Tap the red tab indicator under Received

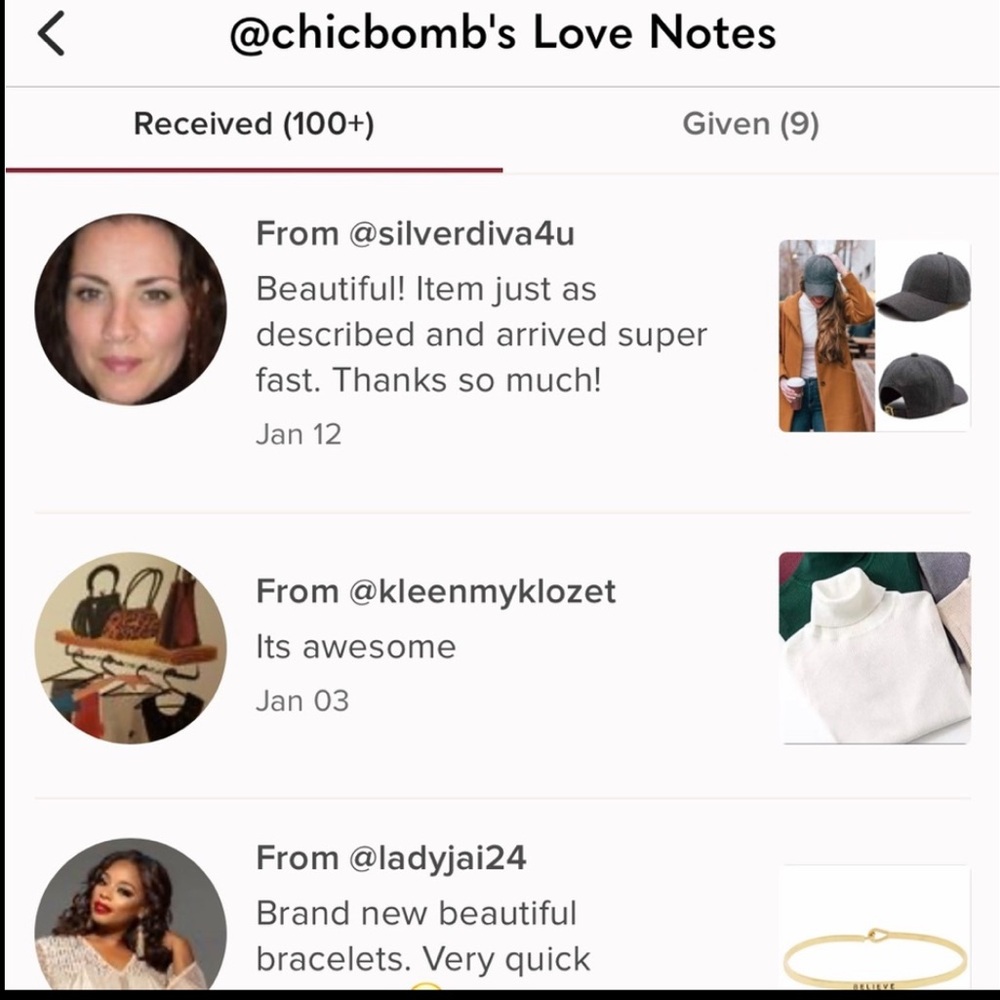point(254,170)
